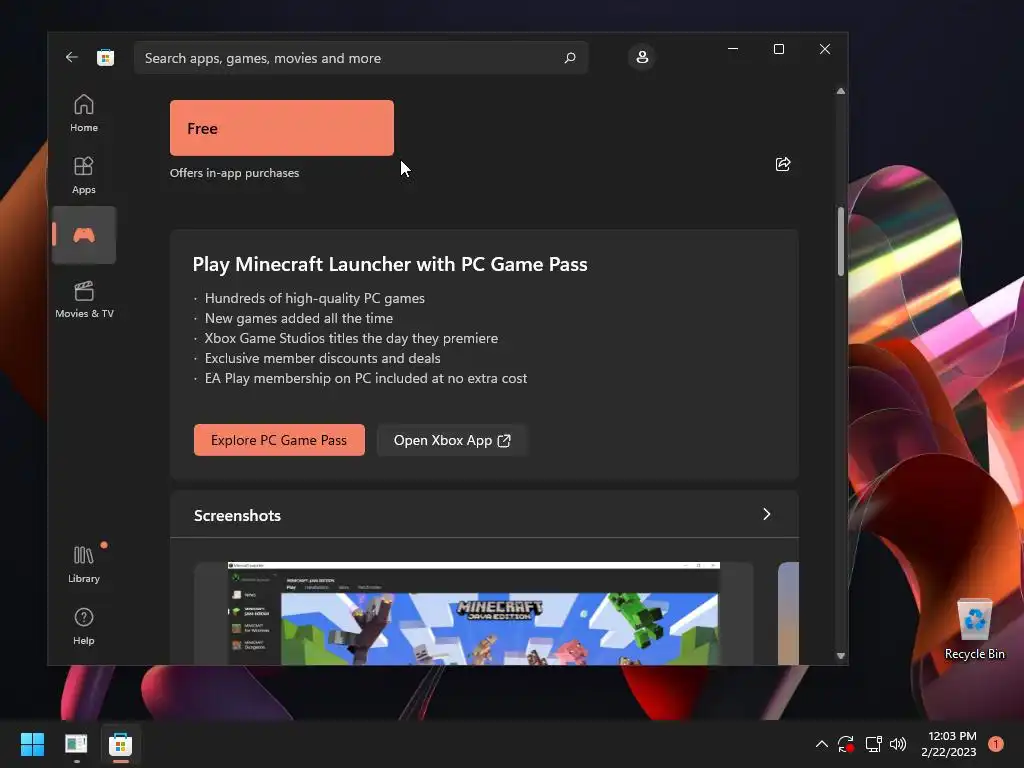Viewport: 1024px width, 768px height.
Task: Go to Home in the sidebar
Action: [84, 113]
